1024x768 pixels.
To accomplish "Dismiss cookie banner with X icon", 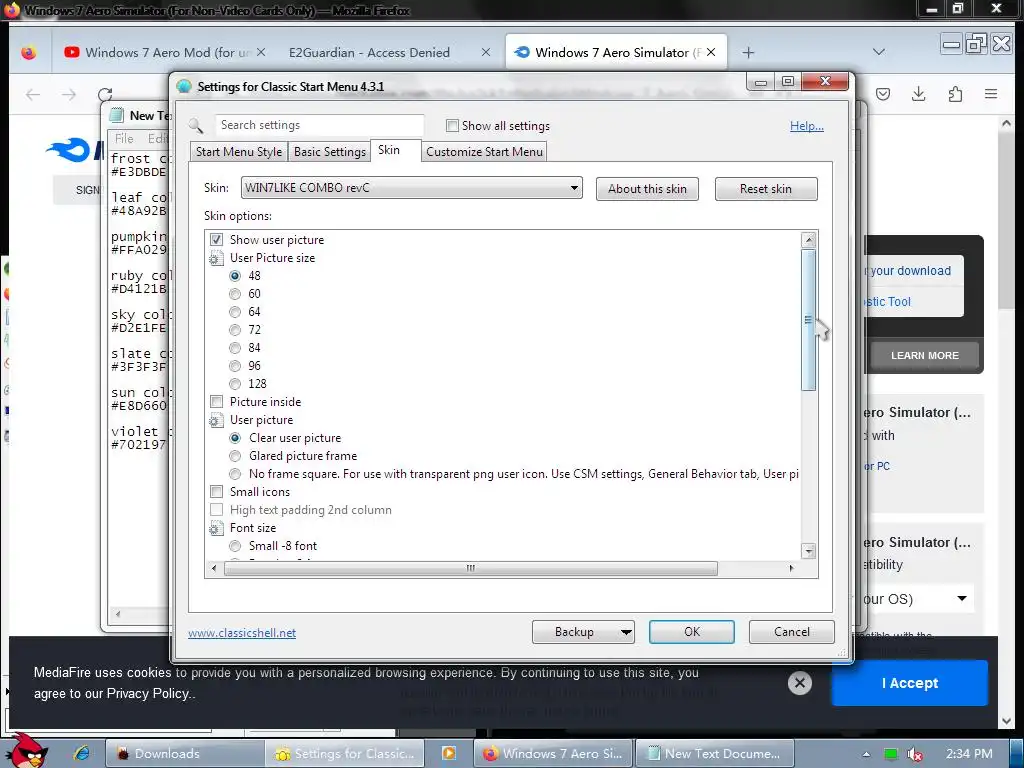I will pos(800,683).
